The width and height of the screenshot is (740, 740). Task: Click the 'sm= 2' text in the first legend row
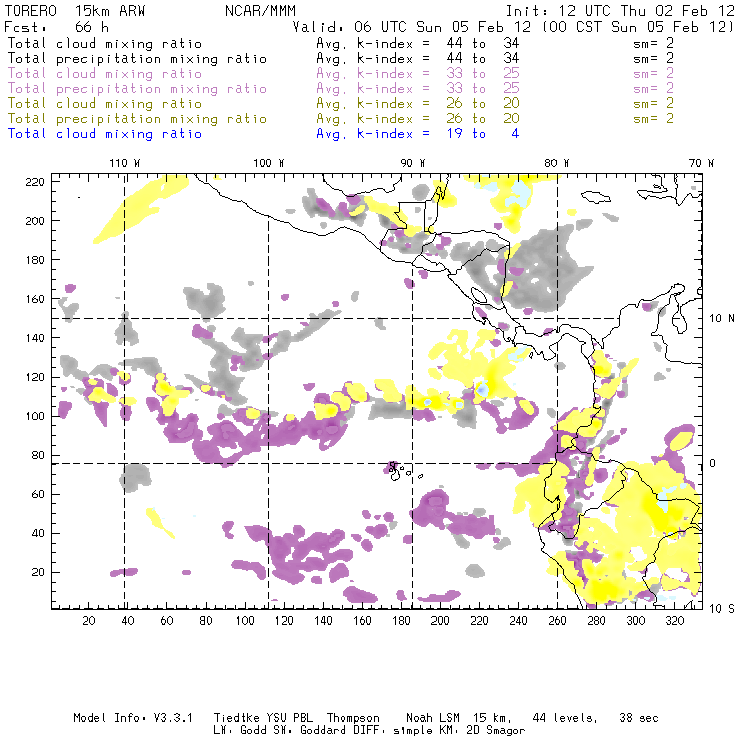tap(654, 43)
